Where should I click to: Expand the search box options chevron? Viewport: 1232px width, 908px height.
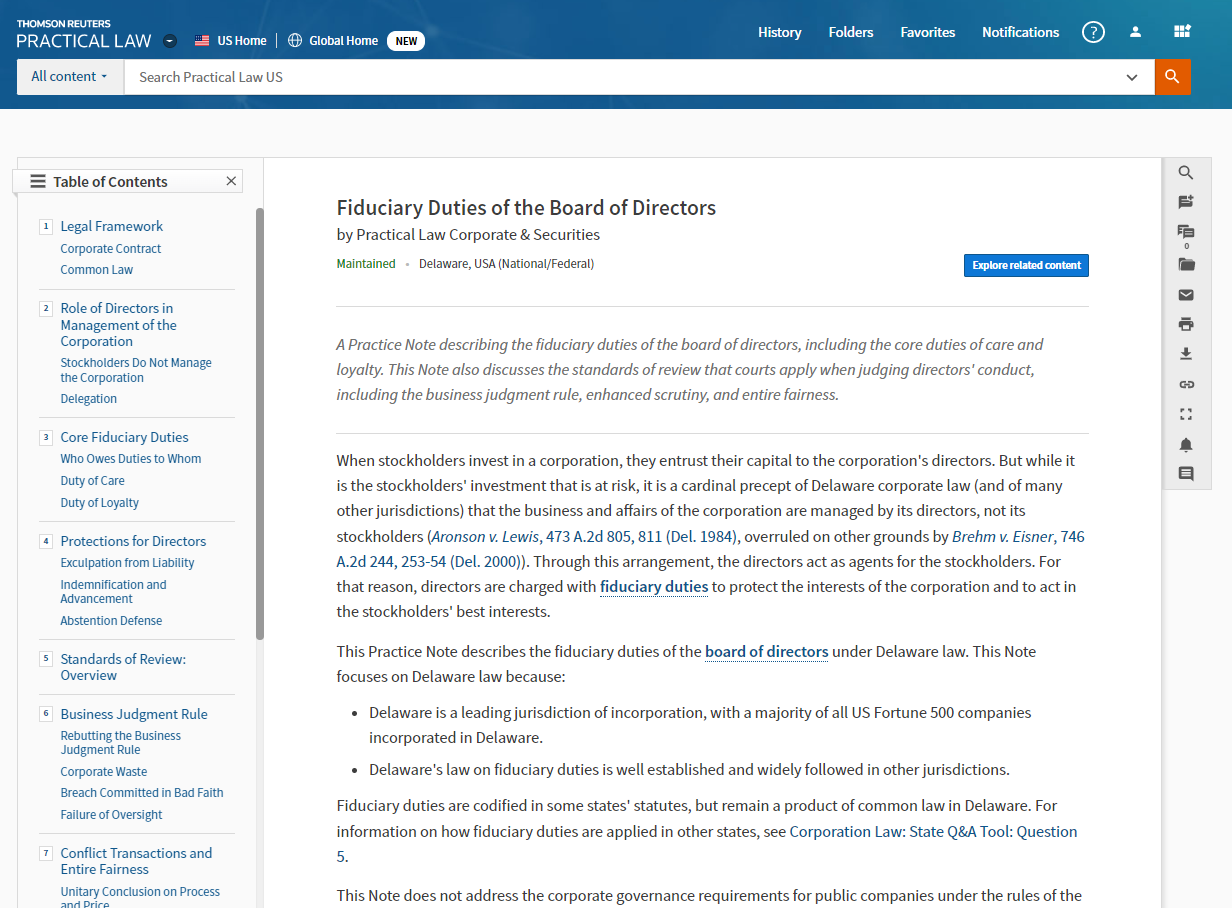(1132, 77)
